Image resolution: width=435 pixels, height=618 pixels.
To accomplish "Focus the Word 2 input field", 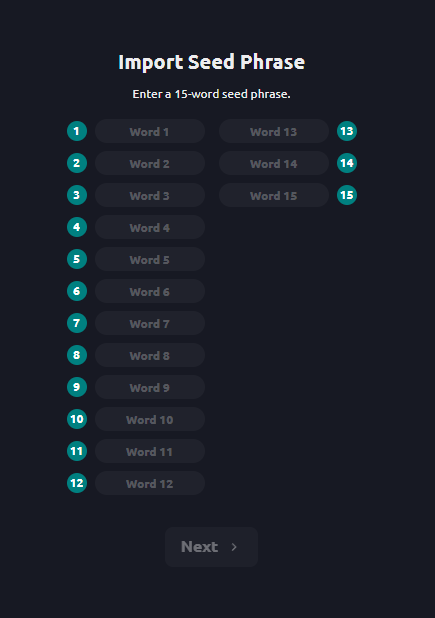I will pyautogui.click(x=150, y=163).
